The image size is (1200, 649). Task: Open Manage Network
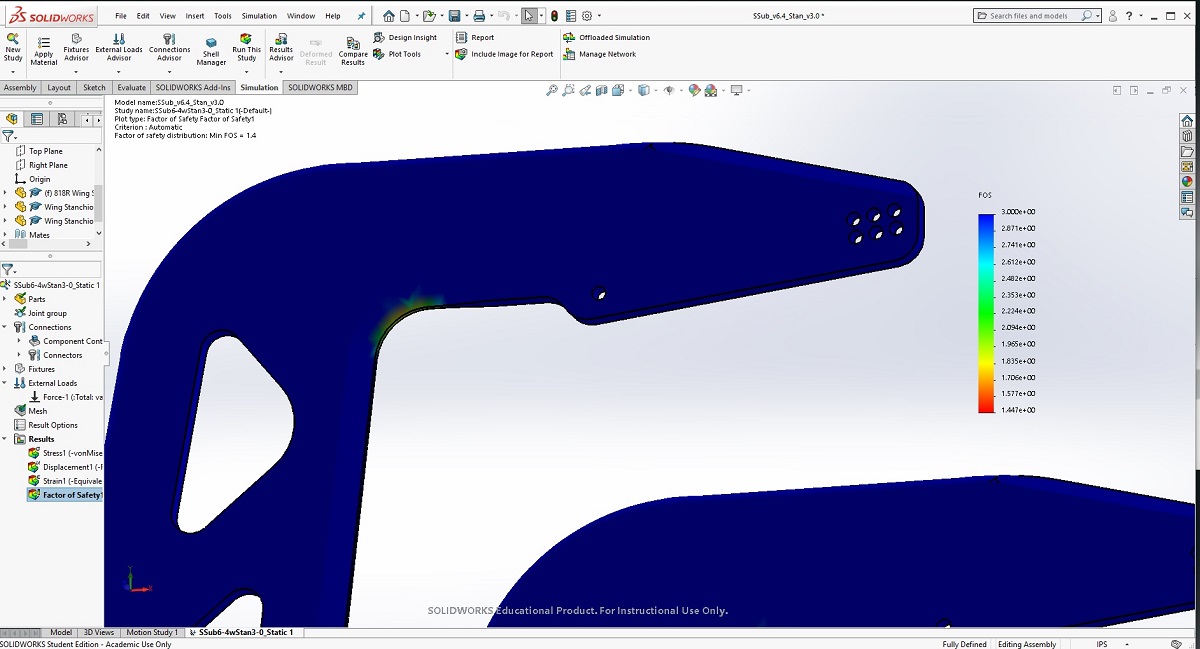pos(599,54)
